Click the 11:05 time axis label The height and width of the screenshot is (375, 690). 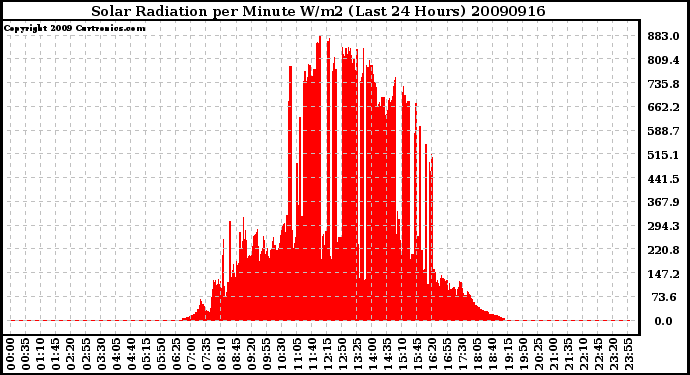(x=297, y=354)
